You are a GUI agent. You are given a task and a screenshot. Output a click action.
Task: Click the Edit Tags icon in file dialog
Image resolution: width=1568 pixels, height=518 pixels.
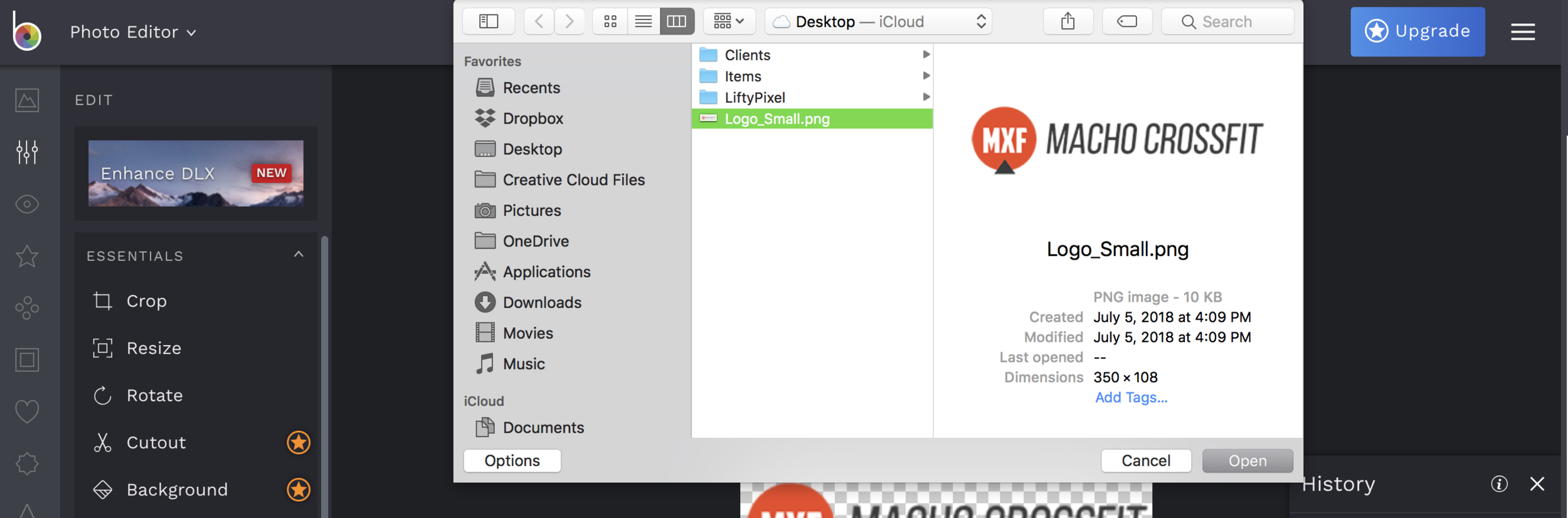pos(1127,21)
